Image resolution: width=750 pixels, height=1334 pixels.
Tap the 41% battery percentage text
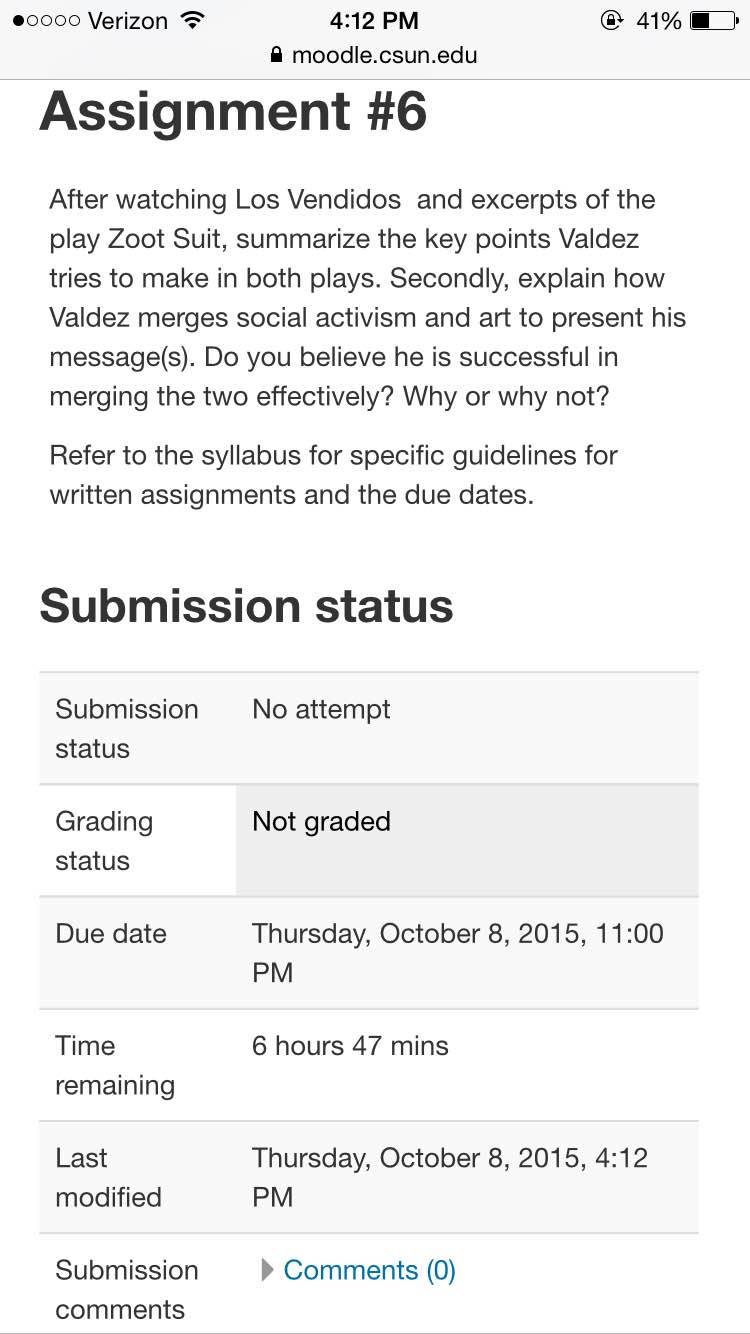point(659,20)
